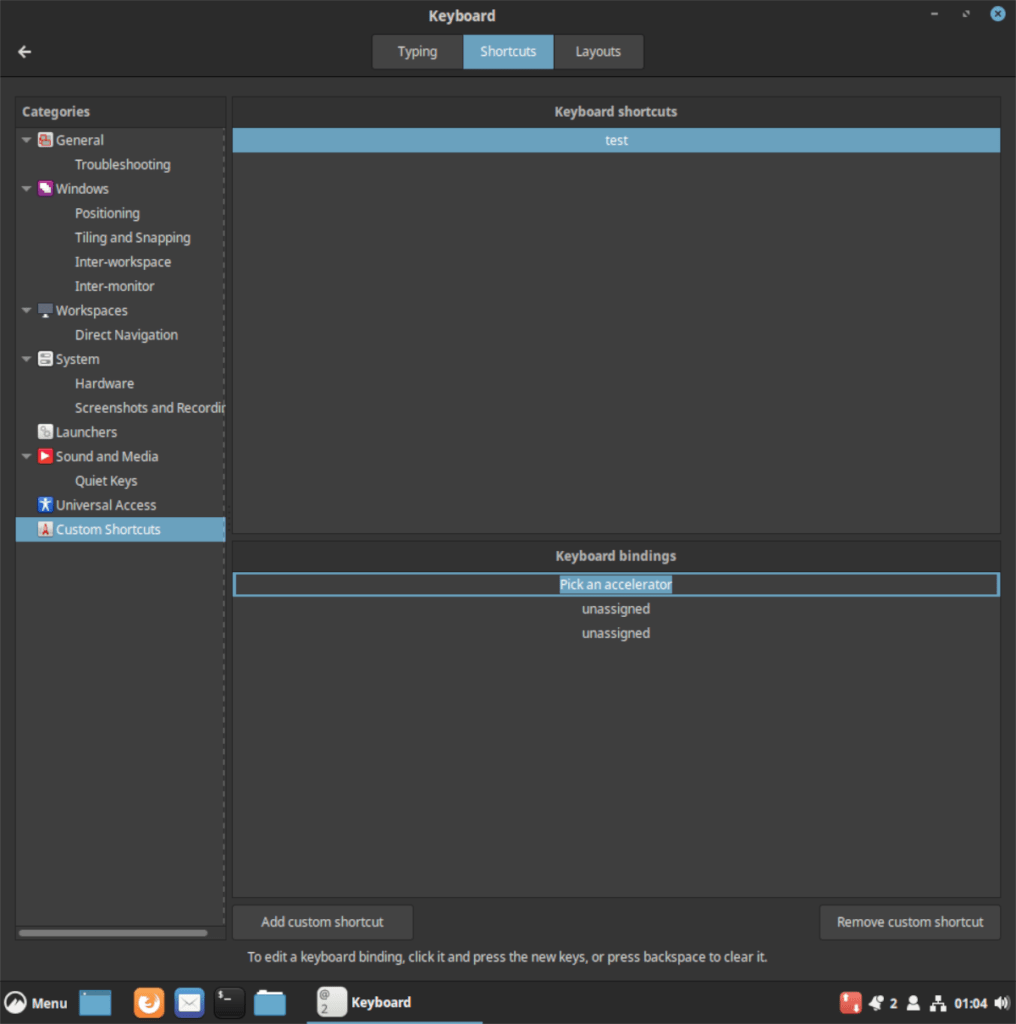The height and width of the screenshot is (1024, 1016).
Task: Open the network tray icon
Action: pos(937,1002)
